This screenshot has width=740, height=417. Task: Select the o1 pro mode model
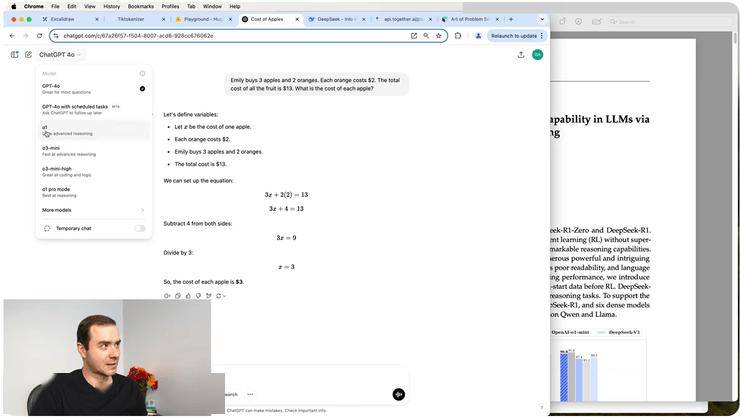point(93,192)
